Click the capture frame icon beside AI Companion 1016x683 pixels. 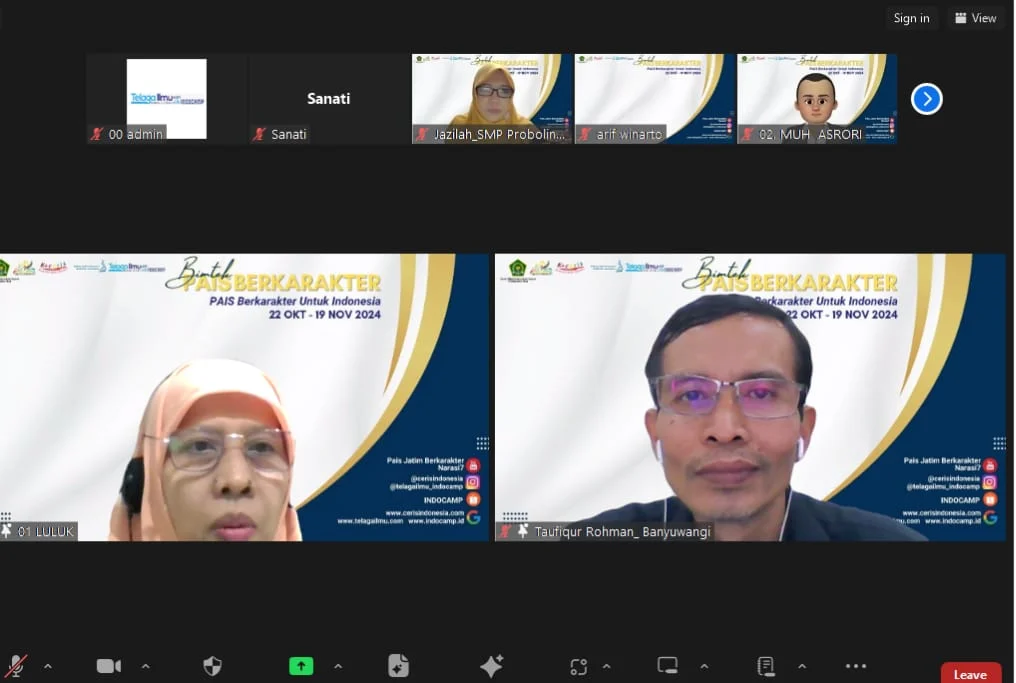579,664
